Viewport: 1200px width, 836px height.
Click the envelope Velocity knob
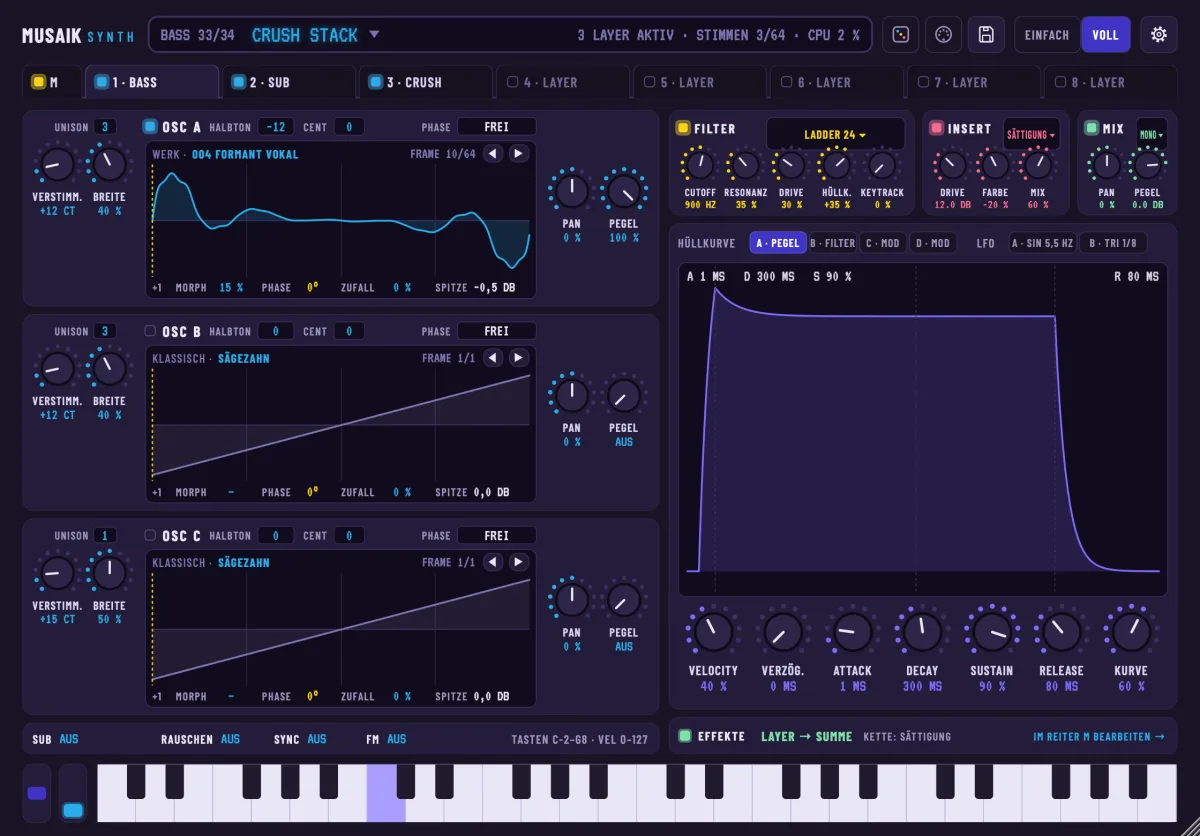713,631
